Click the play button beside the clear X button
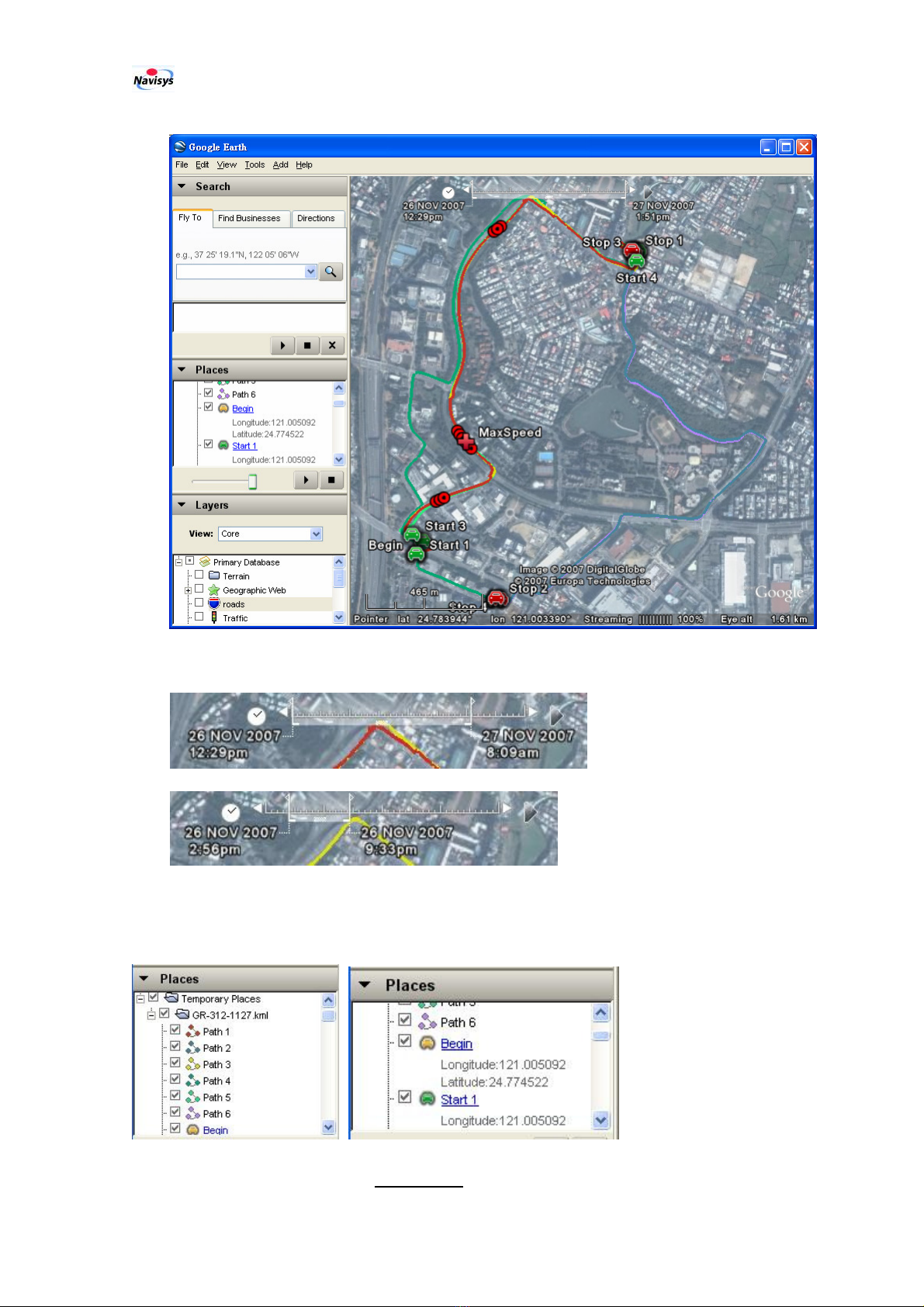The width and height of the screenshot is (924, 1307). [x=282, y=345]
